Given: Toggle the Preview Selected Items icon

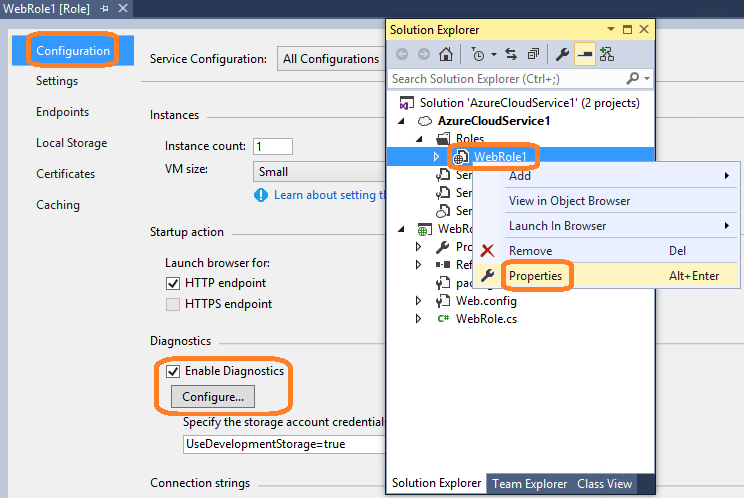Looking at the screenshot, I should coord(585,54).
